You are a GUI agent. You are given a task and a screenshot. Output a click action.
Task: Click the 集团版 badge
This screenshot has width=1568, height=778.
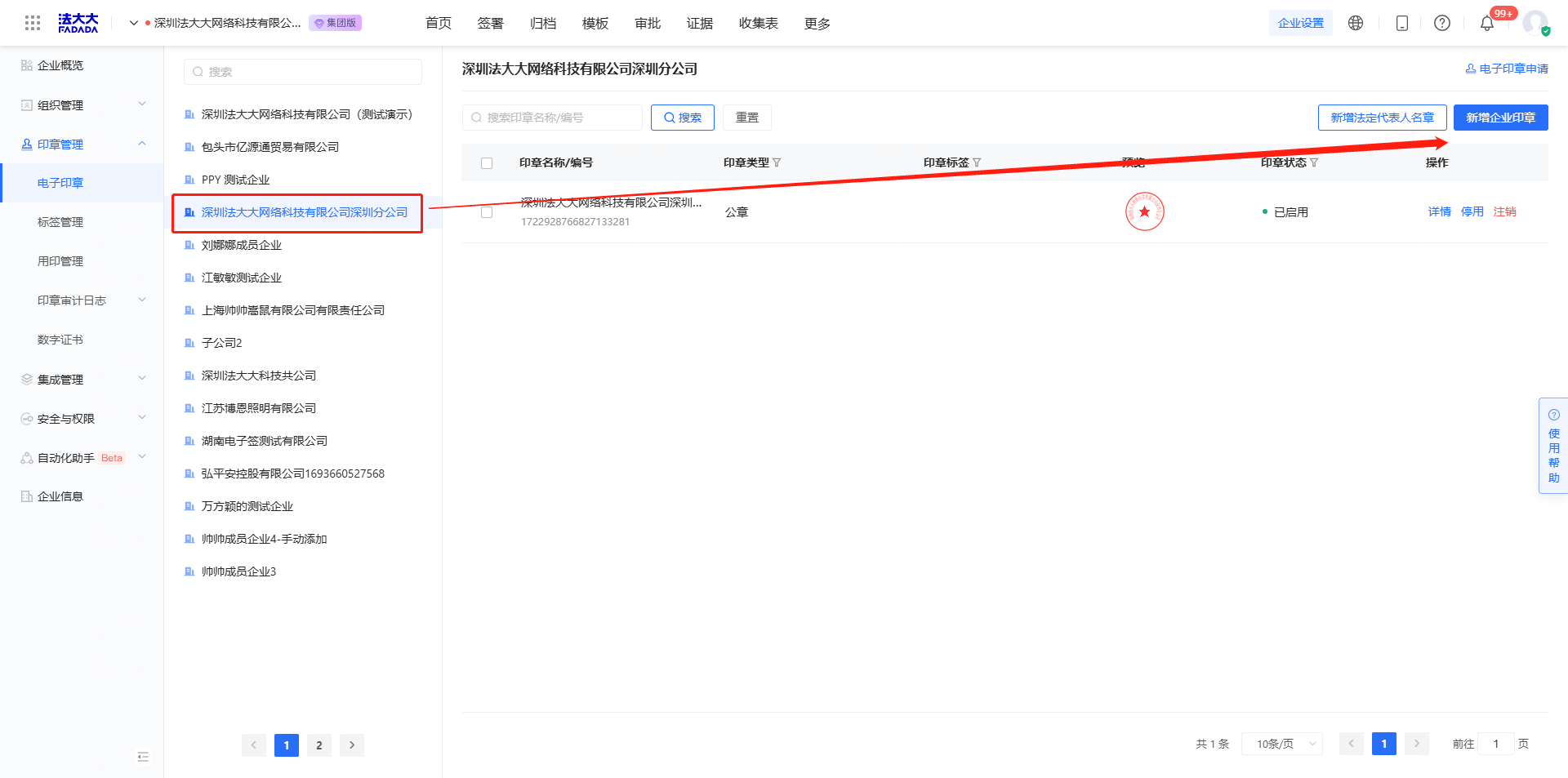pos(336,23)
